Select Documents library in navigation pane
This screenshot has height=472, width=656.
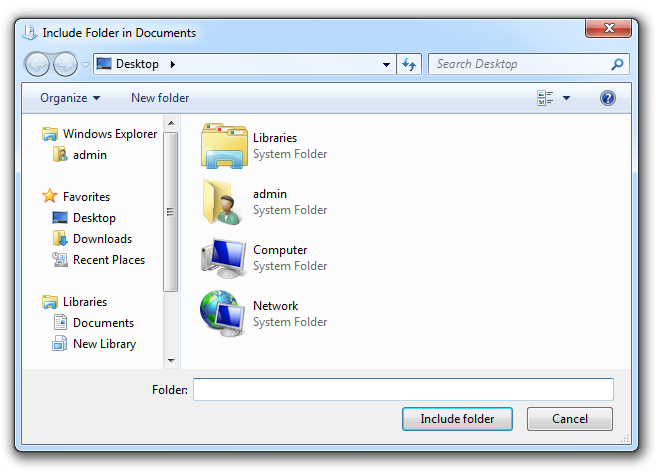pyautogui.click(x=93, y=323)
